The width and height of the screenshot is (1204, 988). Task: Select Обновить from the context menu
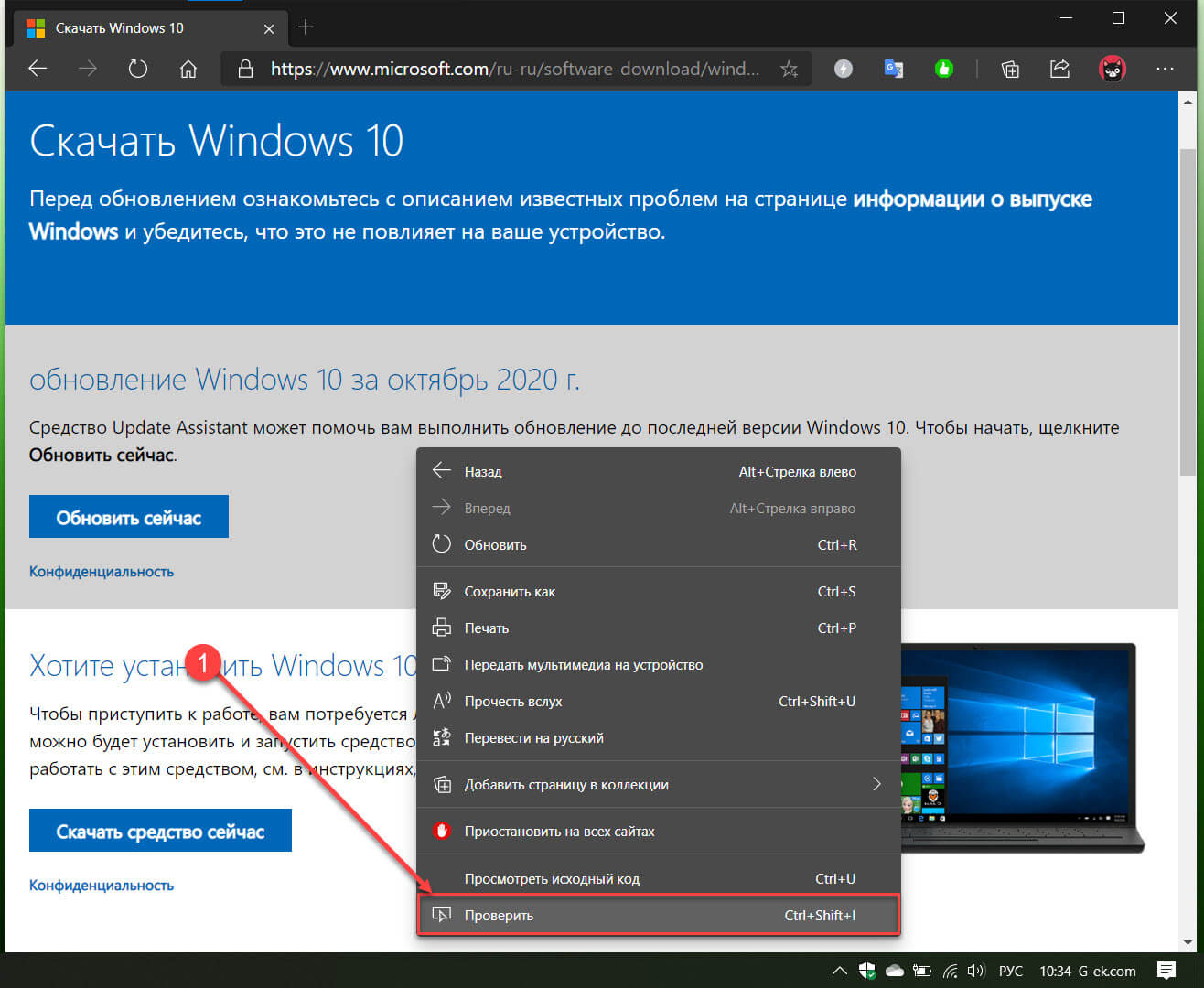(x=659, y=545)
